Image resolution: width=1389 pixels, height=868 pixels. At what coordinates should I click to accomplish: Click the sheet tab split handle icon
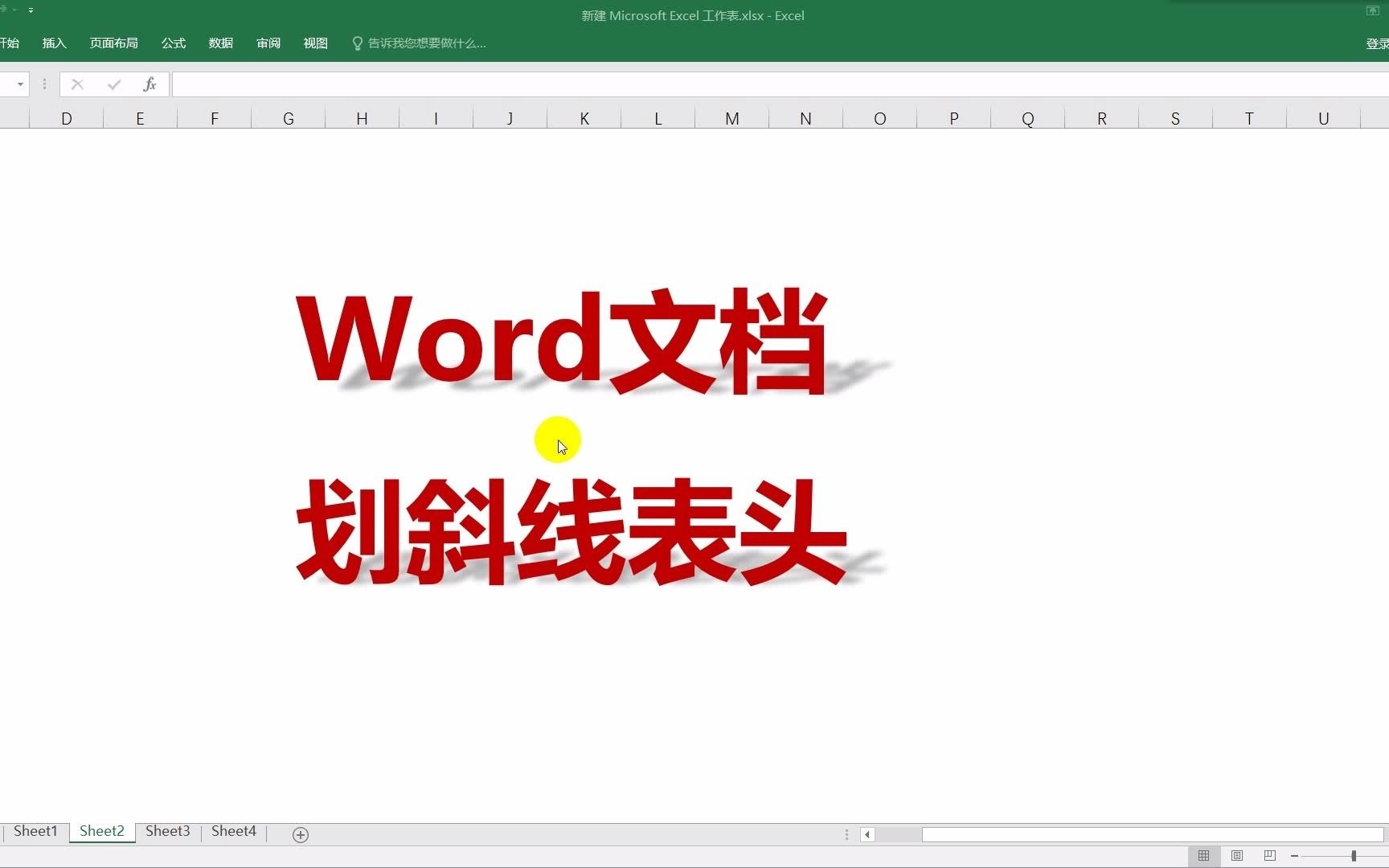click(846, 835)
